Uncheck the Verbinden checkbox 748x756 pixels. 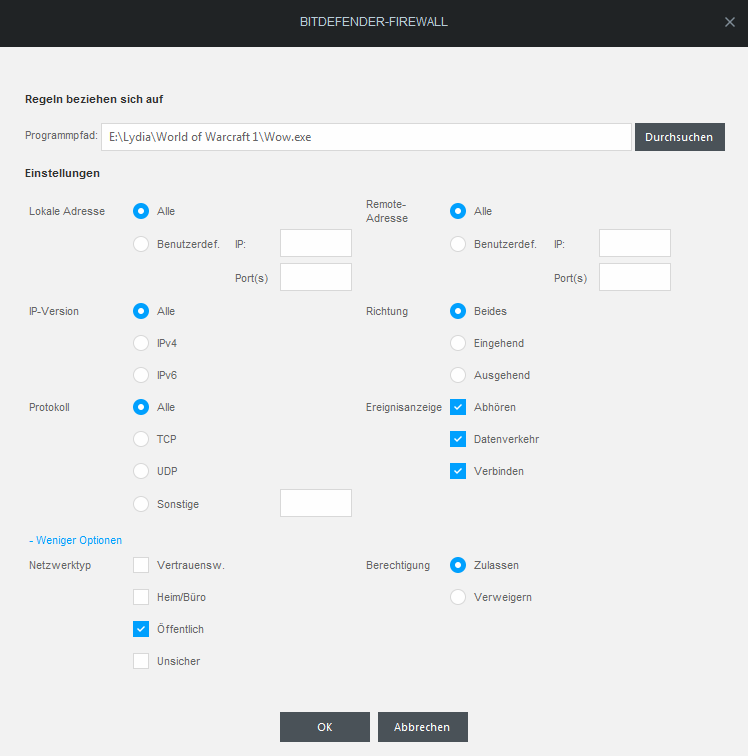(x=458, y=471)
